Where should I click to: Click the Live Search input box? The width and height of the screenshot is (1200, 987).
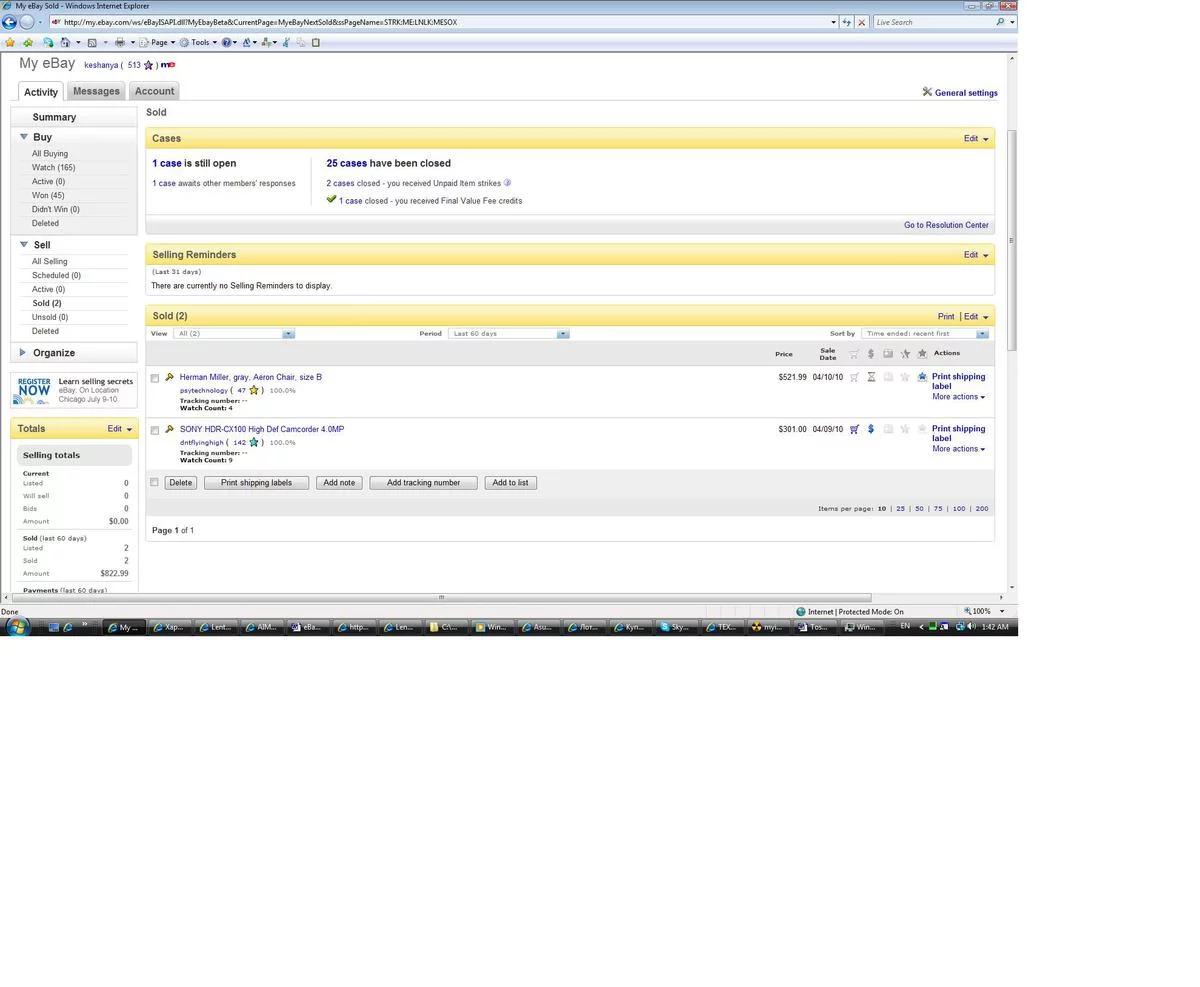click(932, 22)
